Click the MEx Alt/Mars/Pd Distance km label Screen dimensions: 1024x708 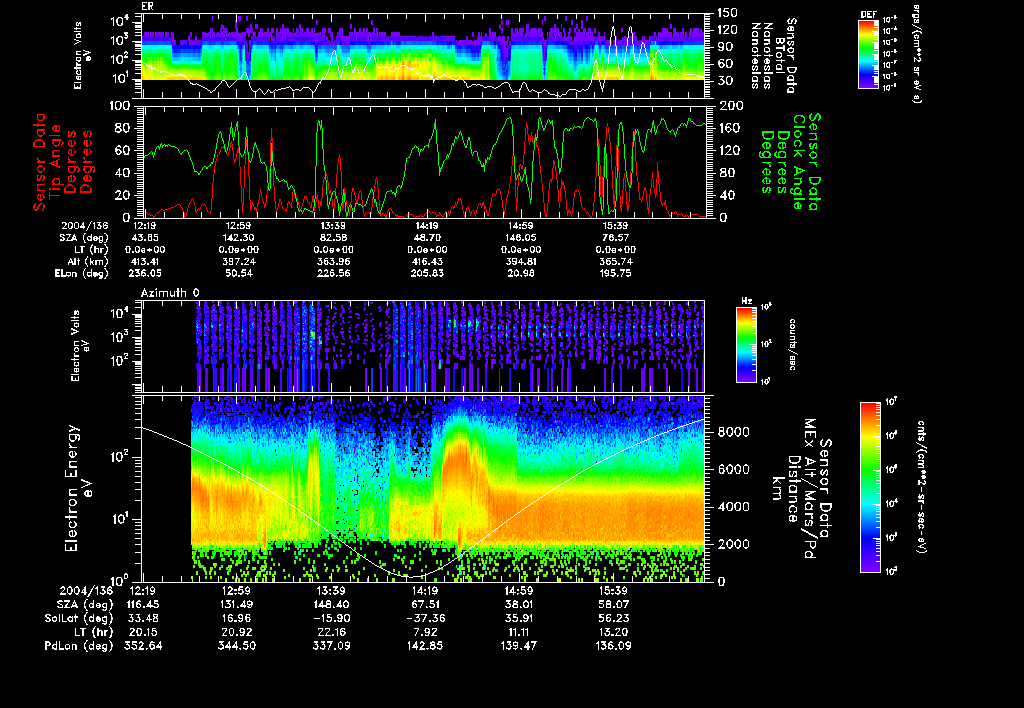tap(801, 488)
